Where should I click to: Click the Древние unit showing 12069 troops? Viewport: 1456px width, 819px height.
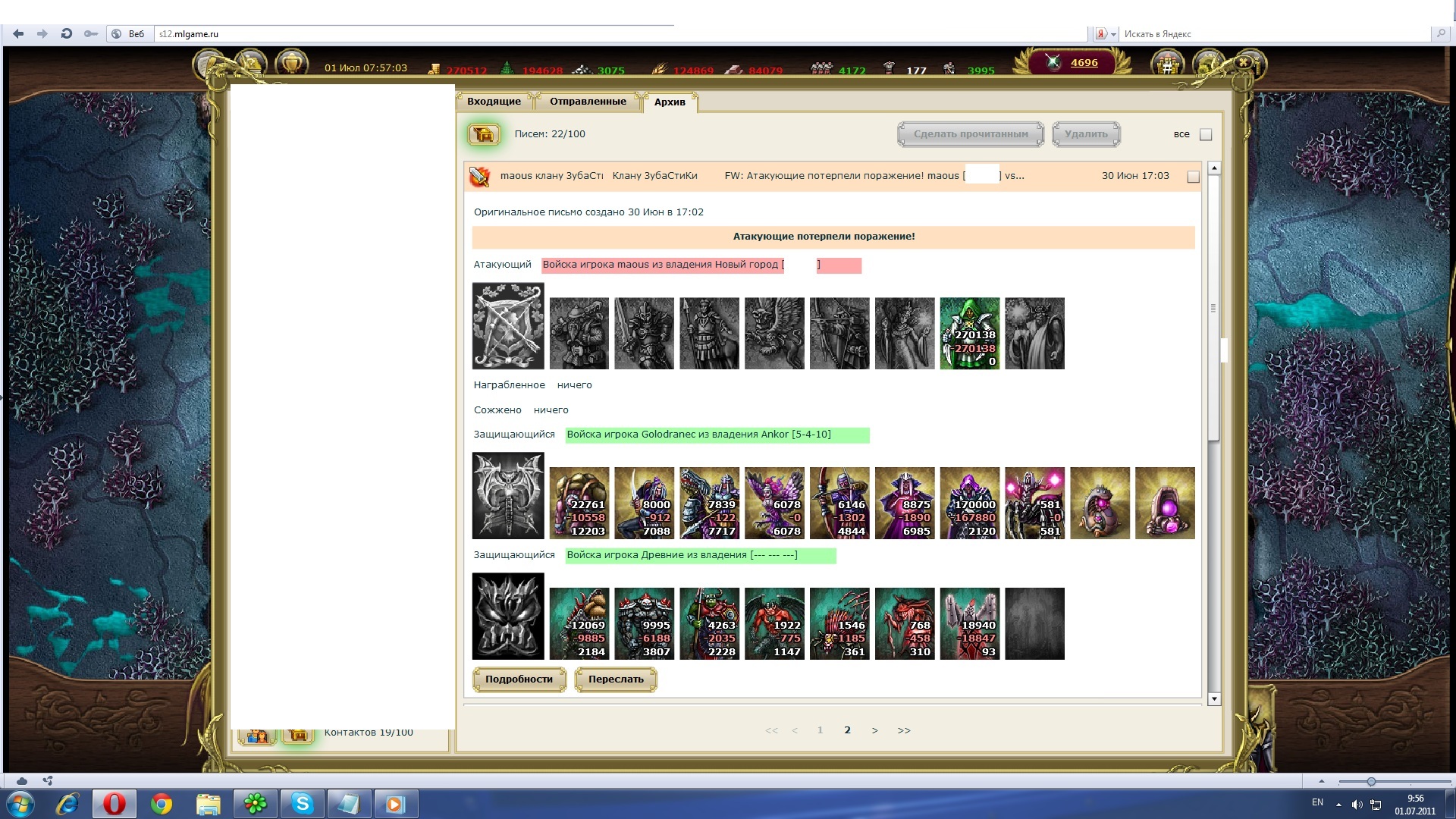click(579, 624)
